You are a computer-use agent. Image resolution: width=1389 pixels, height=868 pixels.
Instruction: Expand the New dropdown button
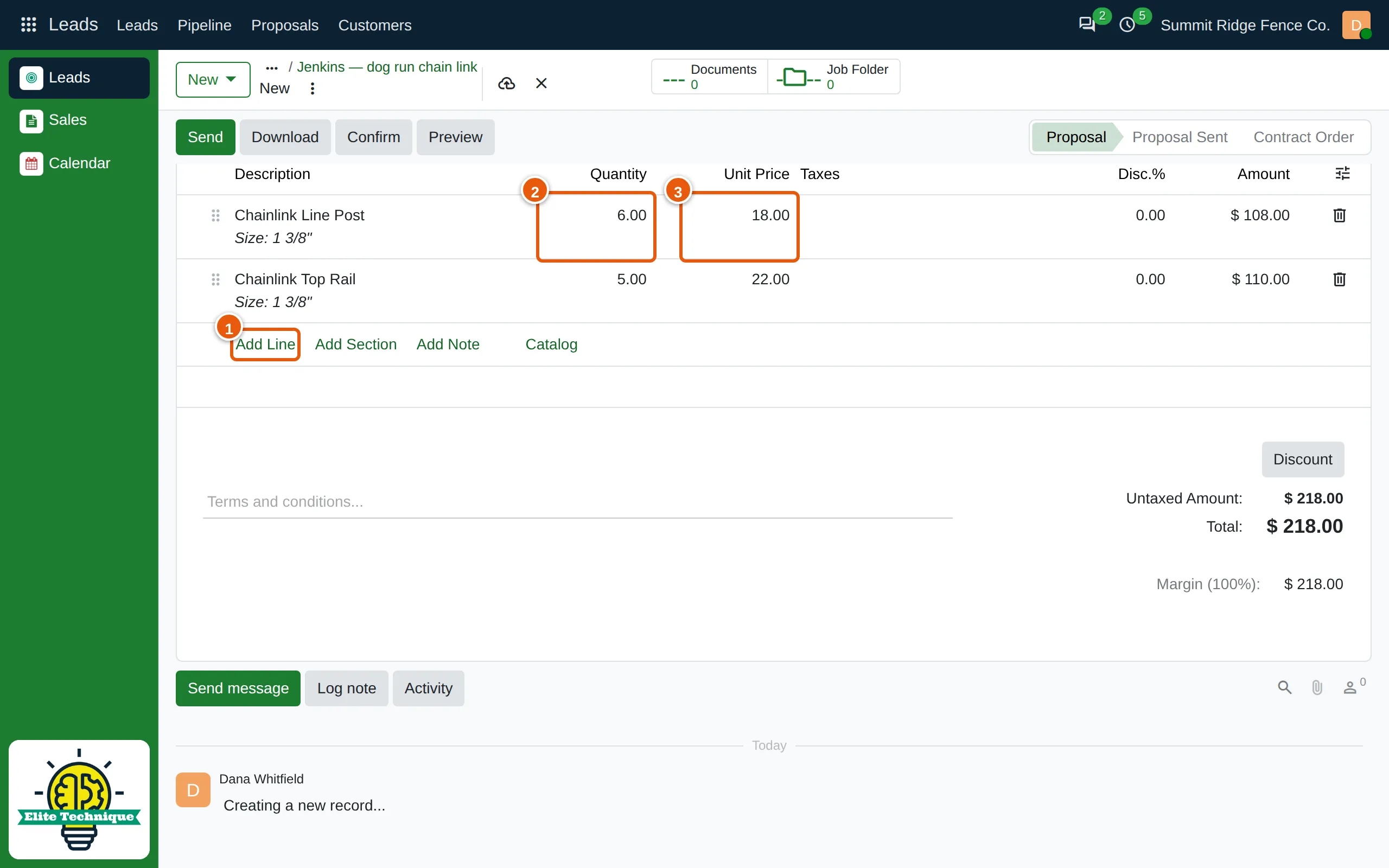pos(213,80)
